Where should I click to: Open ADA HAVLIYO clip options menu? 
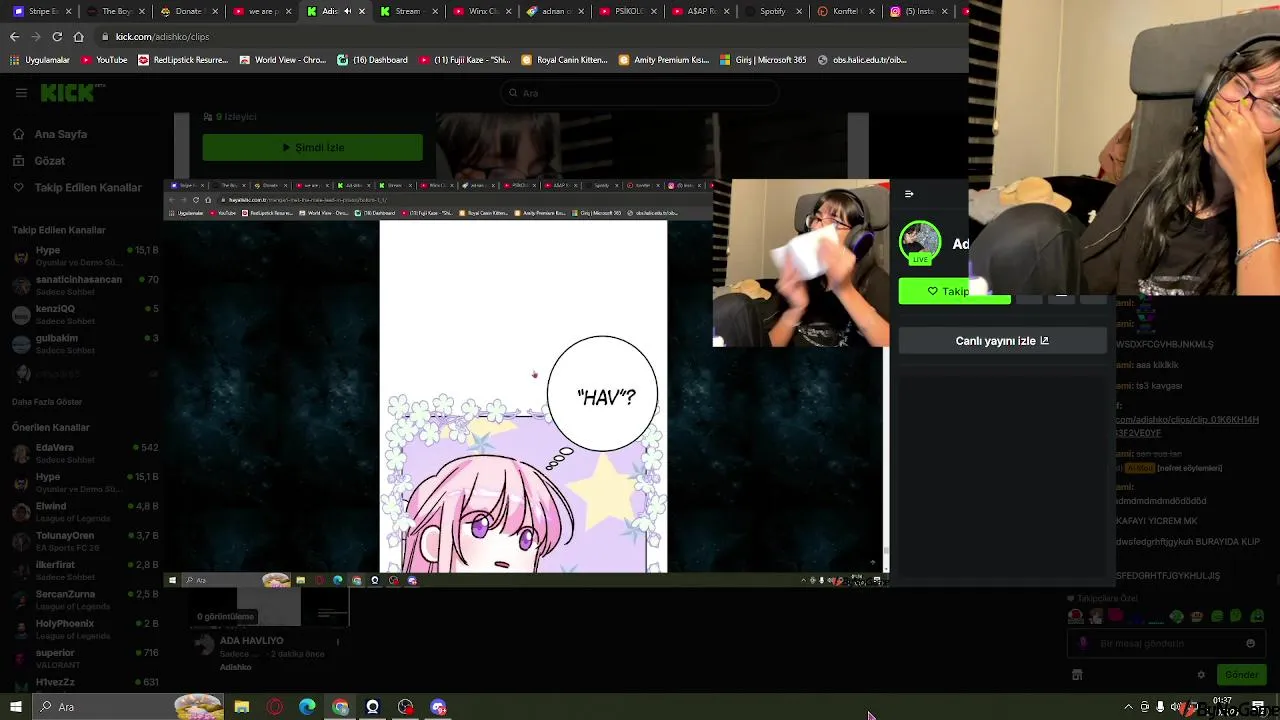(x=338, y=642)
